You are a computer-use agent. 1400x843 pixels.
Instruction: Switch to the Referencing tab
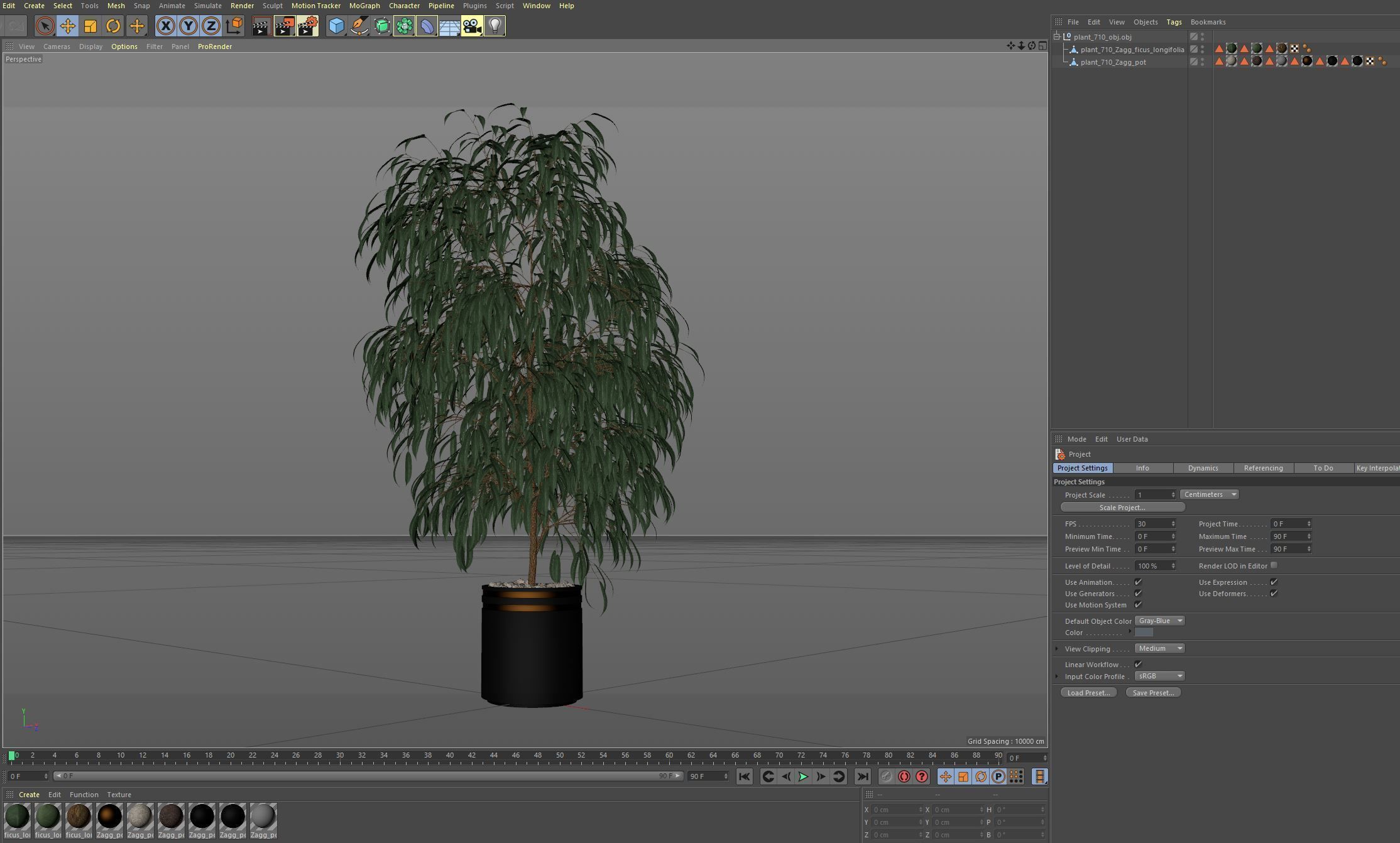(1264, 468)
